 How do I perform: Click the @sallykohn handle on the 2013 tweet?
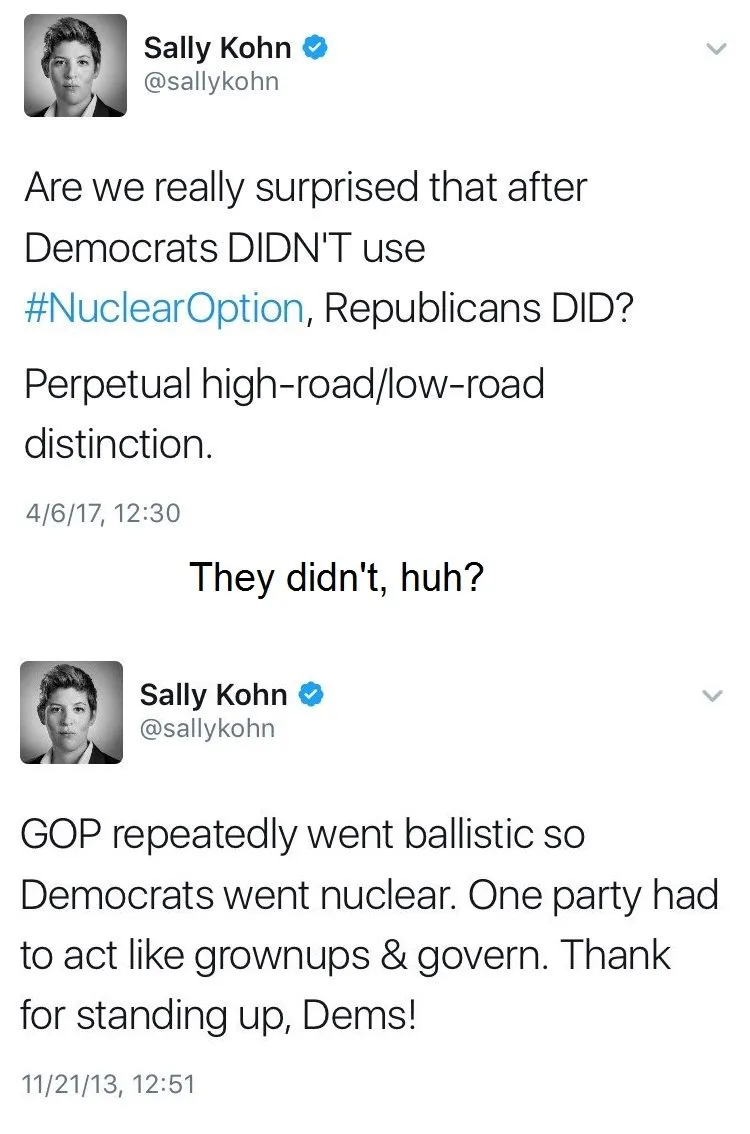point(207,728)
